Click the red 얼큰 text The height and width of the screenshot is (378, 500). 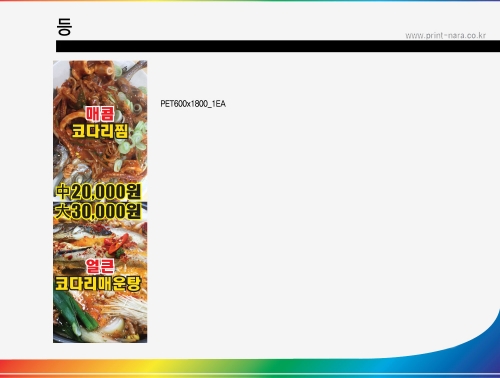point(100,266)
